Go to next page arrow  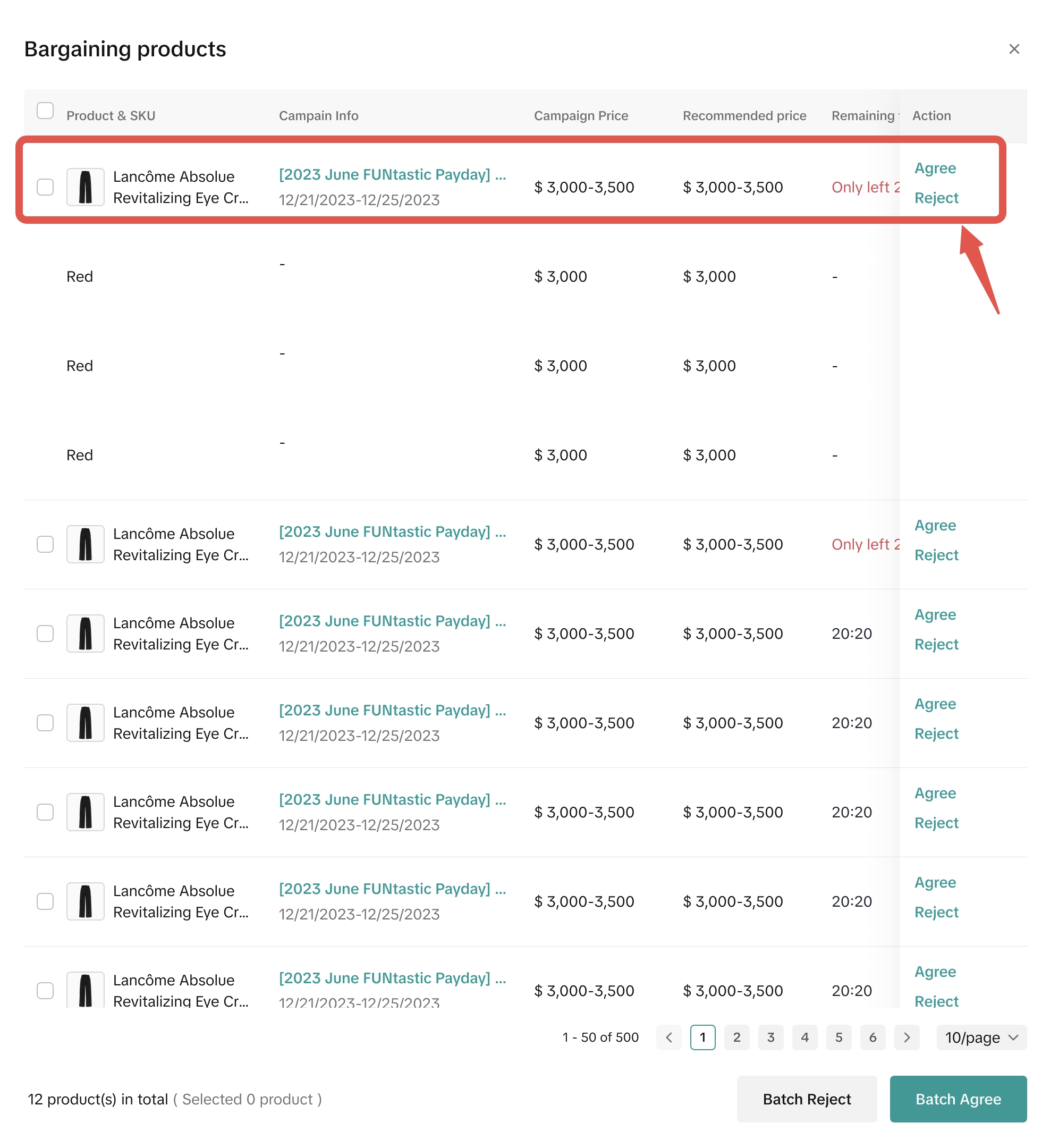click(907, 1037)
